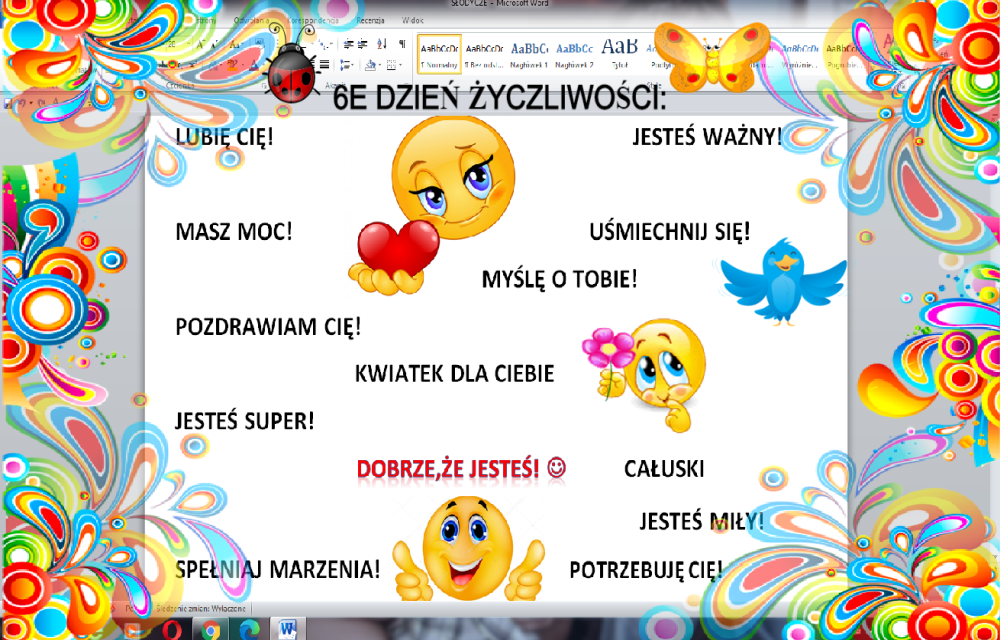This screenshot has height=640, width=1000.
Task: Click the Increase Indent icon
Action: click(x=362, y=44)
